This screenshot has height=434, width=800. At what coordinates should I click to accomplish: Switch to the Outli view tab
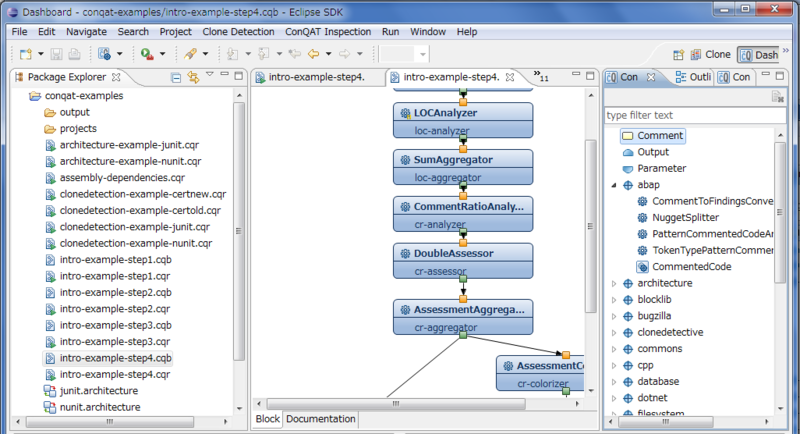click(693, 77)
